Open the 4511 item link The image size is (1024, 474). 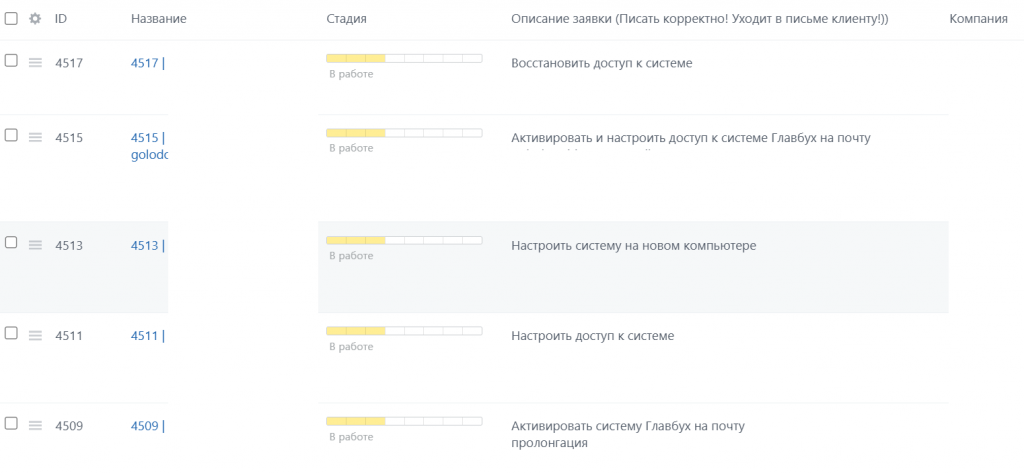[x=148, y=336]
